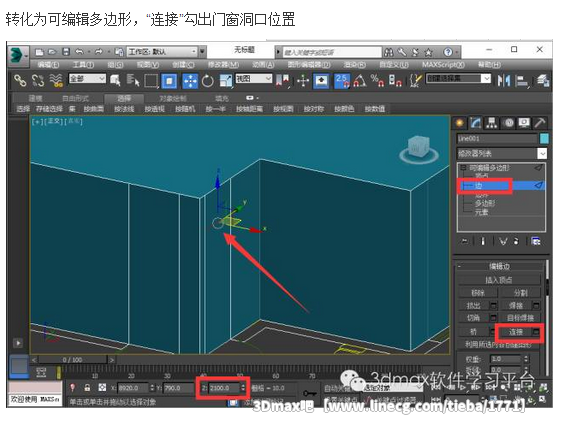Select the Select and Link chain tool
The width and height of the screenshot is (565, 425).
20,80
